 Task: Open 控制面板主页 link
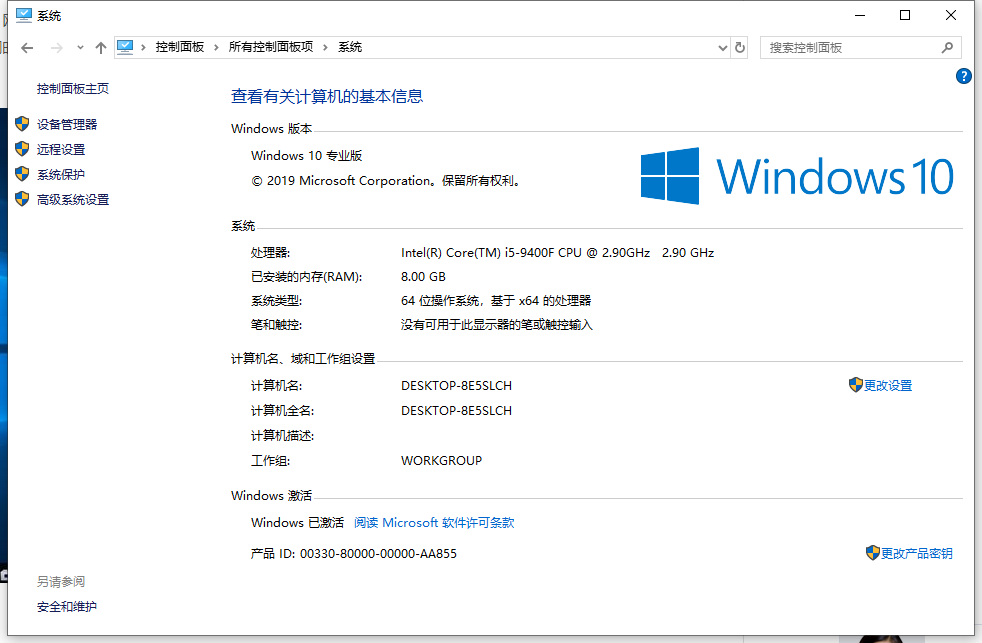pyautogui.click(x=73, y=89)
